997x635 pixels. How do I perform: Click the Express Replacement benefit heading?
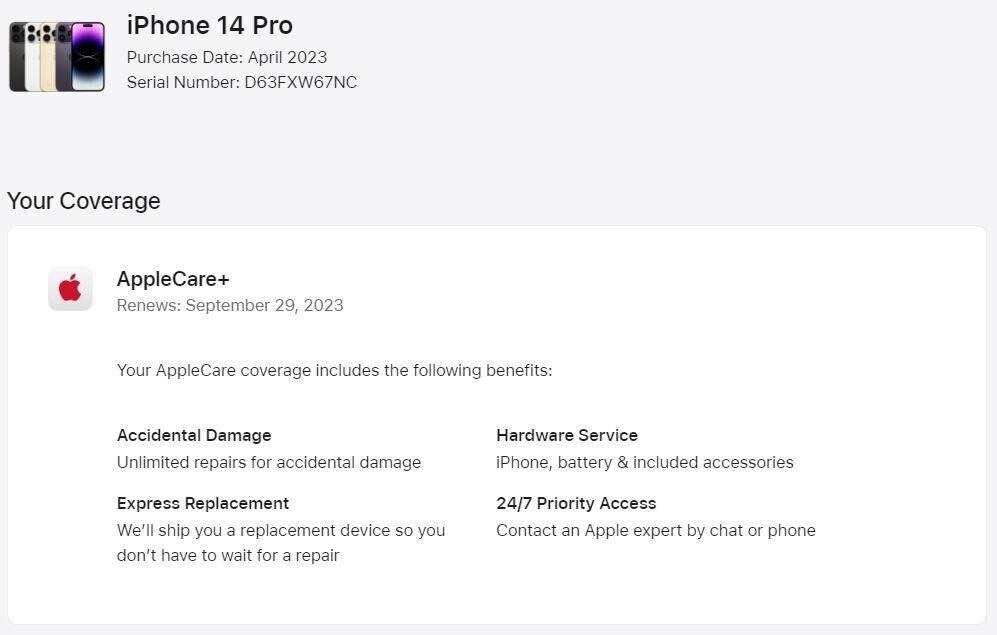(x=203, y=503)
